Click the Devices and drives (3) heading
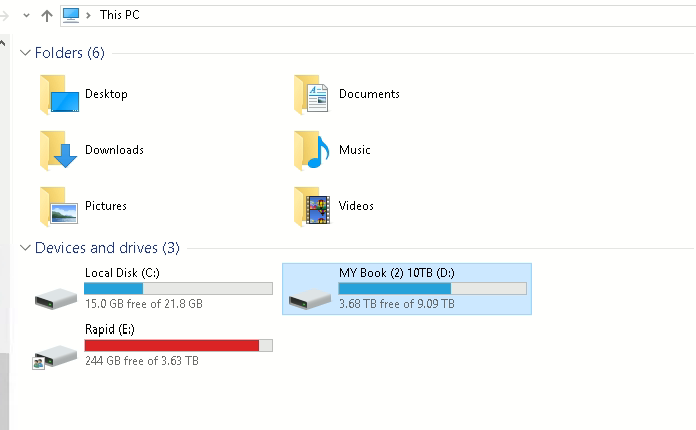 coord(107,248)
